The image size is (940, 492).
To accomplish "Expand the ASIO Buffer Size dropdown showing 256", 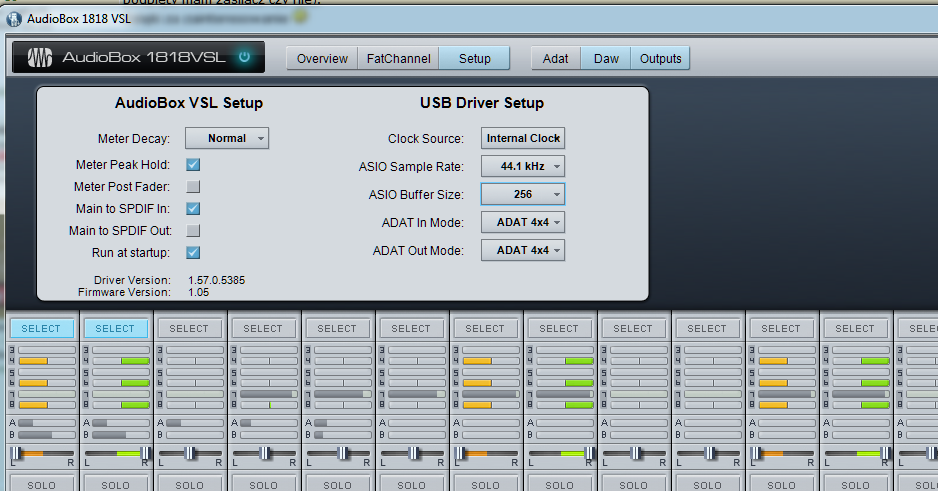I will (x=523, y=194).
